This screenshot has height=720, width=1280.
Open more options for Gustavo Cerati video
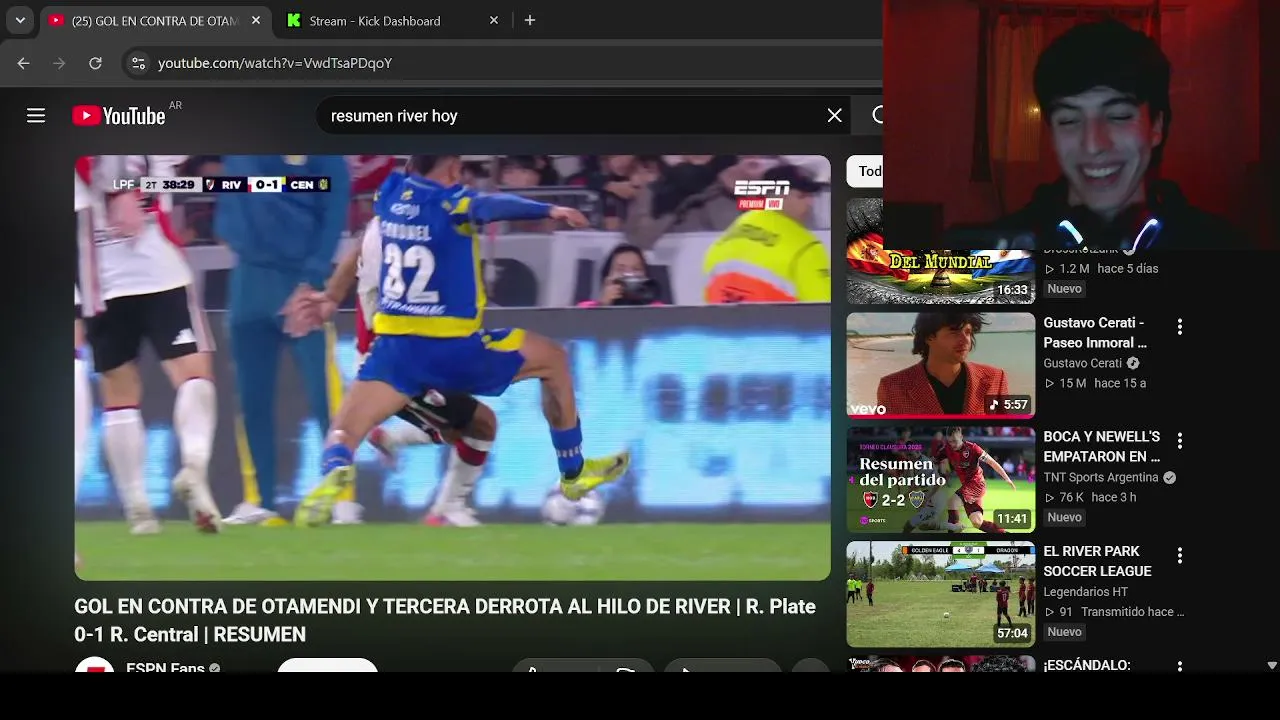pos(1180,327)
